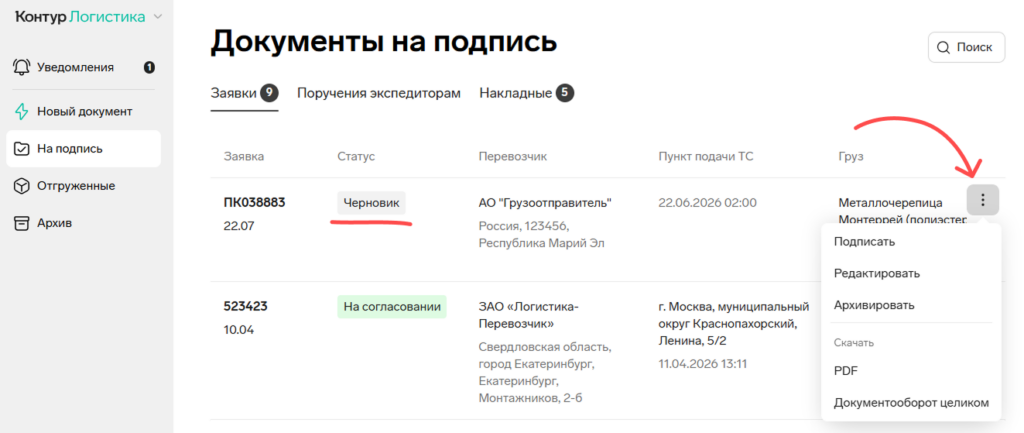Screen dimensions: 1024x433
Task: Click the Контур Логистика logo
Action: pos(80,17)
